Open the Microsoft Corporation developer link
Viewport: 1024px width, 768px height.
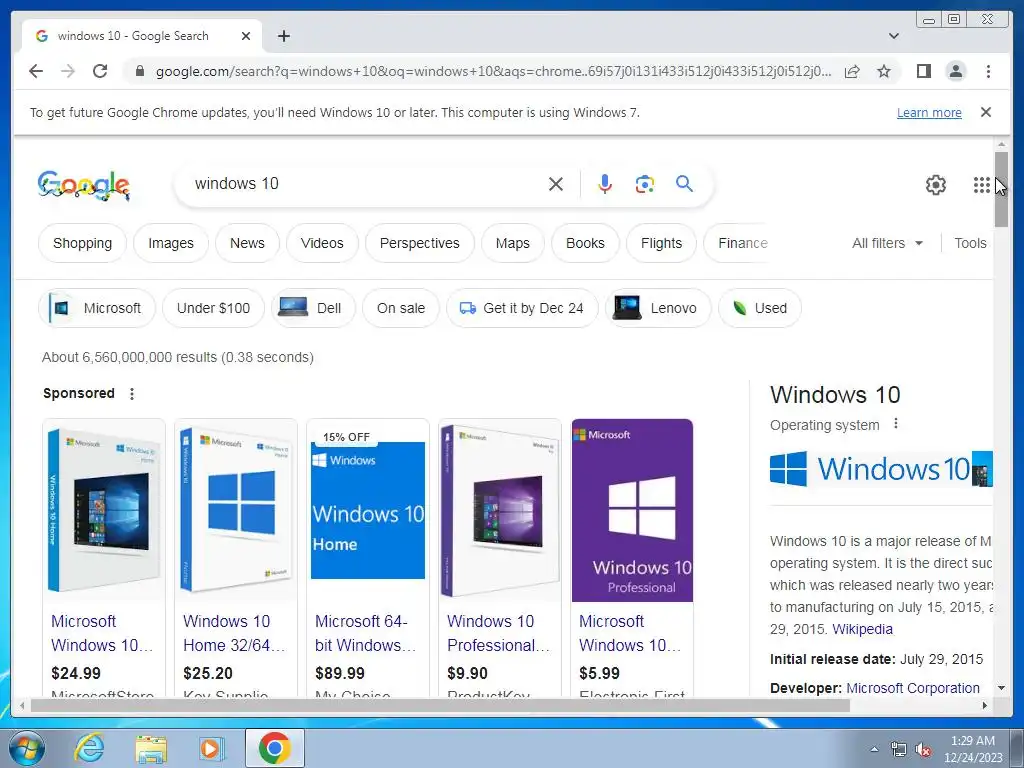pos(912,688)
